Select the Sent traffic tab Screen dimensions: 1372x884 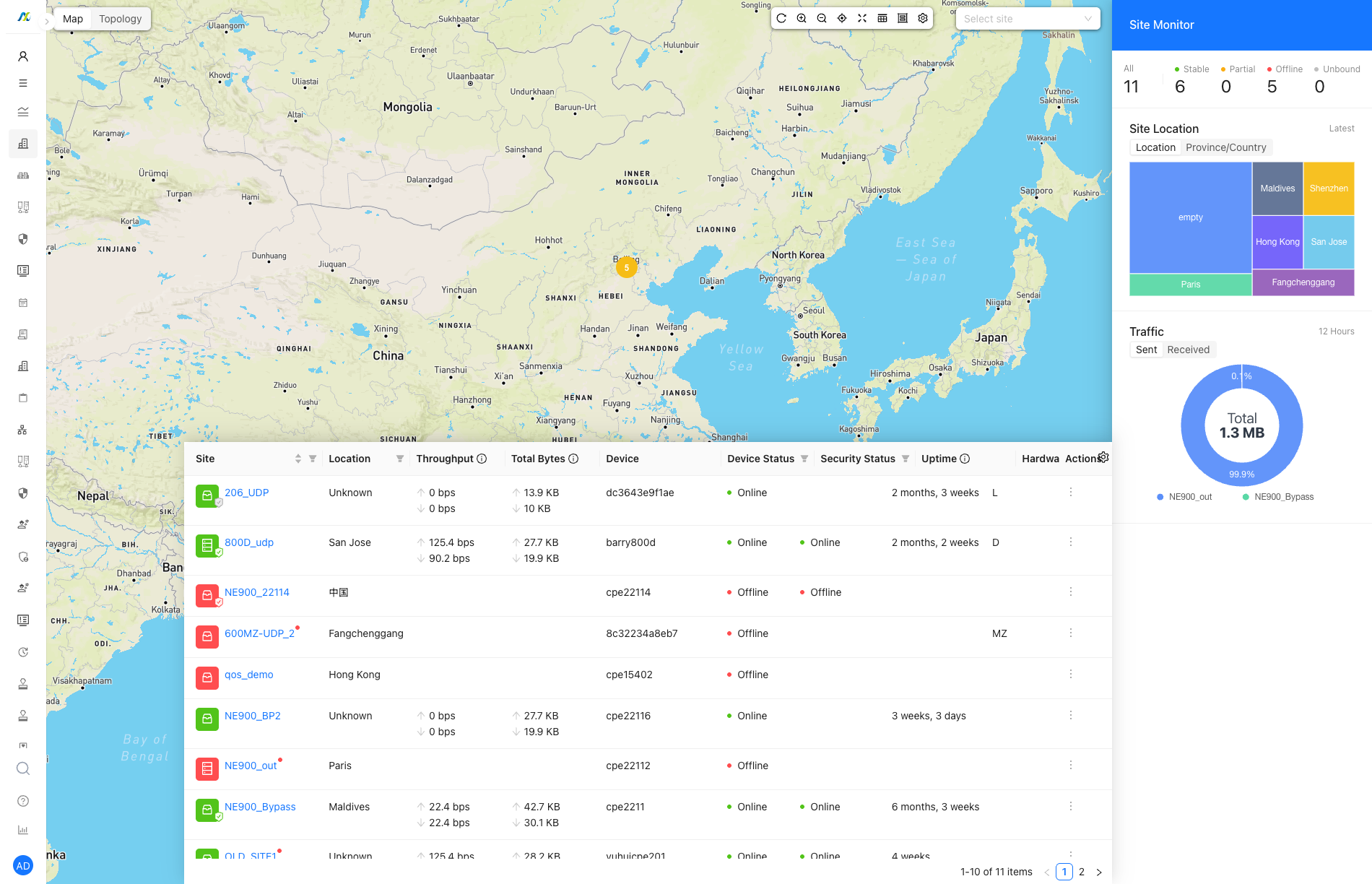point(1146,350)
